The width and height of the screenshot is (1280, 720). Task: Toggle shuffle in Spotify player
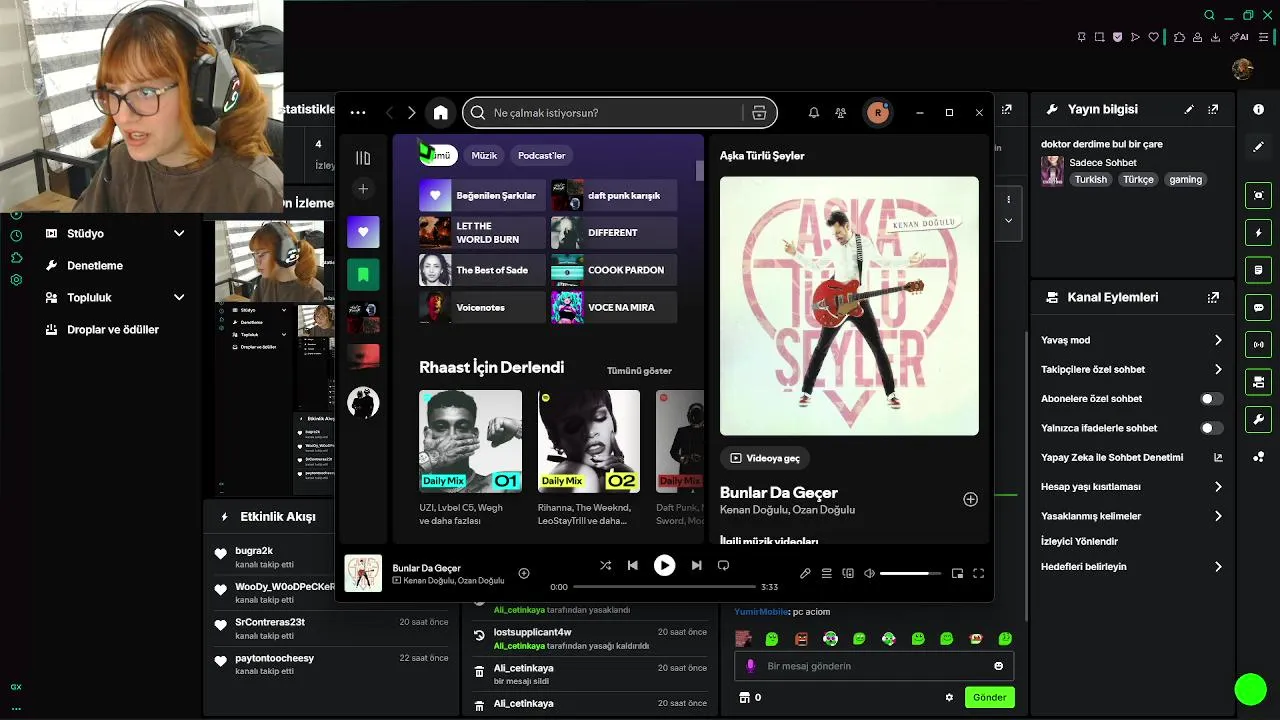pos(605,565)
